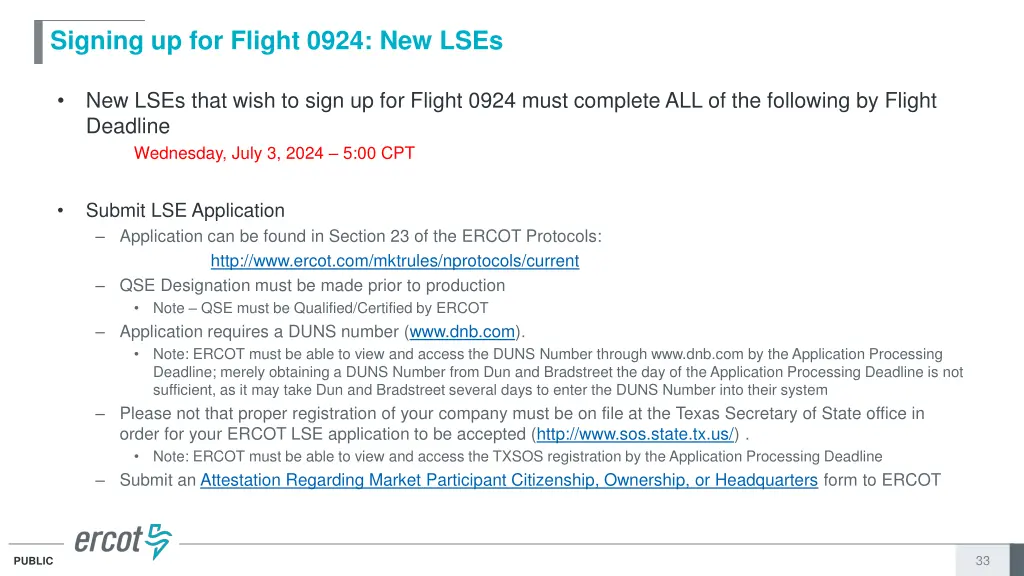The height and width of the screenshot is (576, 1024).
Task: Click the gray accent bar beside the title
Action: 38,42
